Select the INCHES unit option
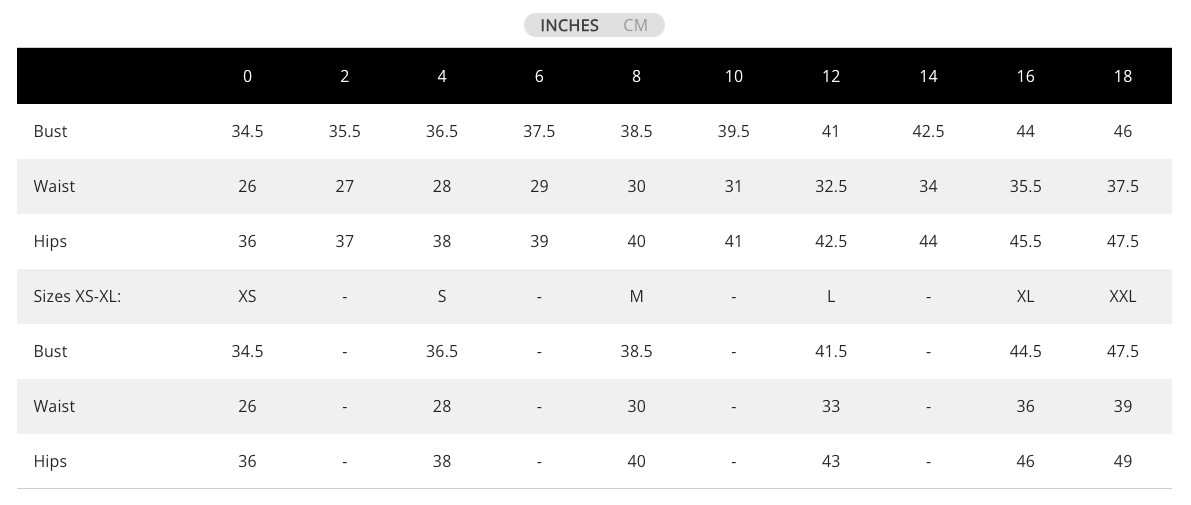This screenshot has width=1191, height=505. pyautogui.click(x=569, y=25)
